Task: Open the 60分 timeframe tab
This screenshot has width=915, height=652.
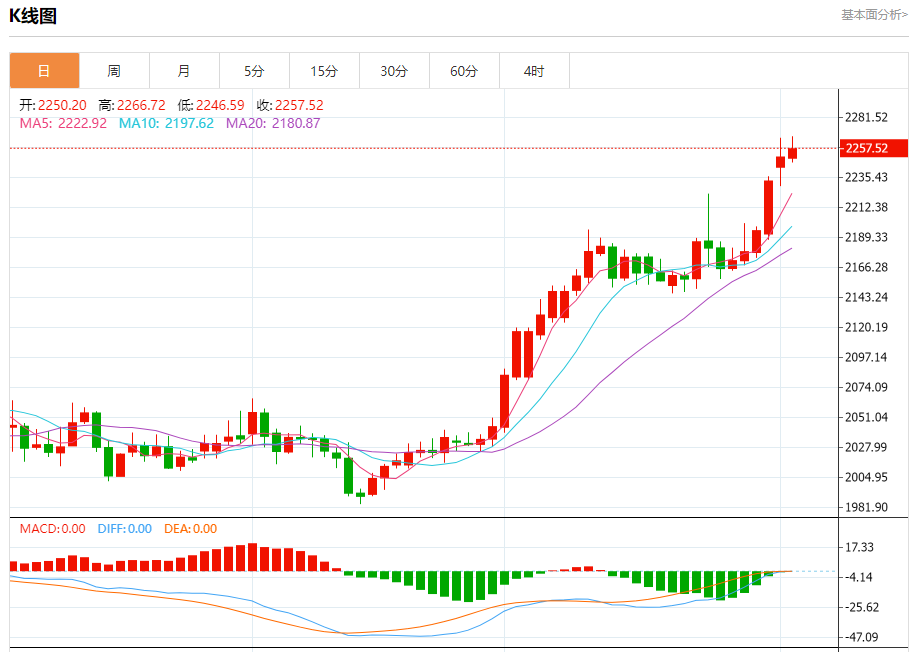Action: click(x=465, y=71)
